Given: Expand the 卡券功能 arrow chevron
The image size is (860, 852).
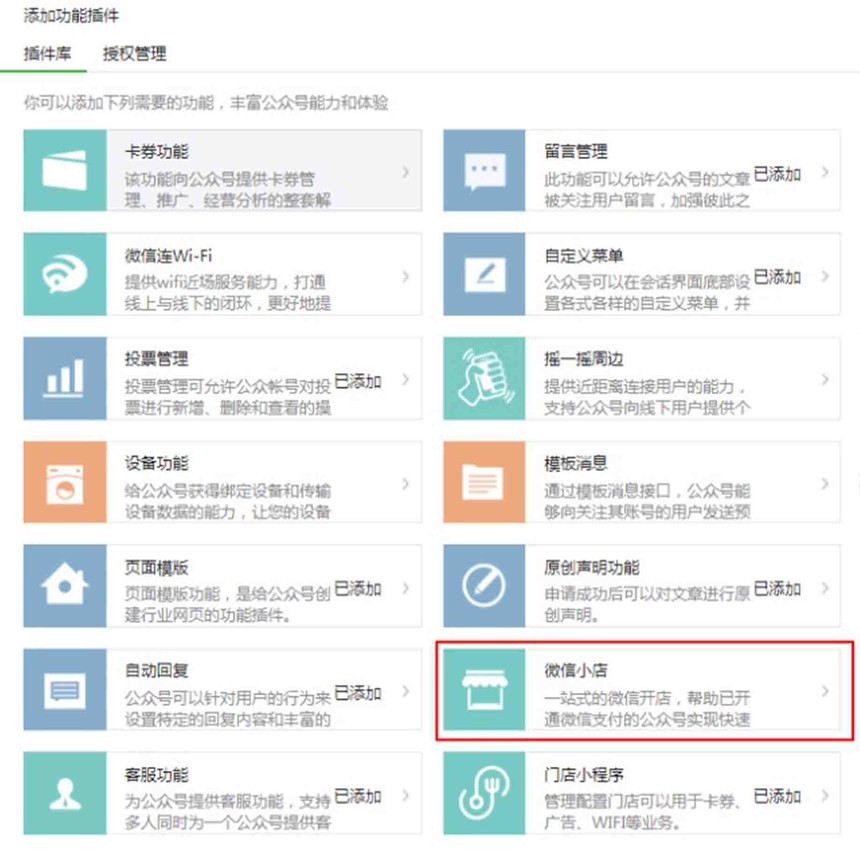Looking at the screenshot, I should pyautogui.click(x=406, y=172).
